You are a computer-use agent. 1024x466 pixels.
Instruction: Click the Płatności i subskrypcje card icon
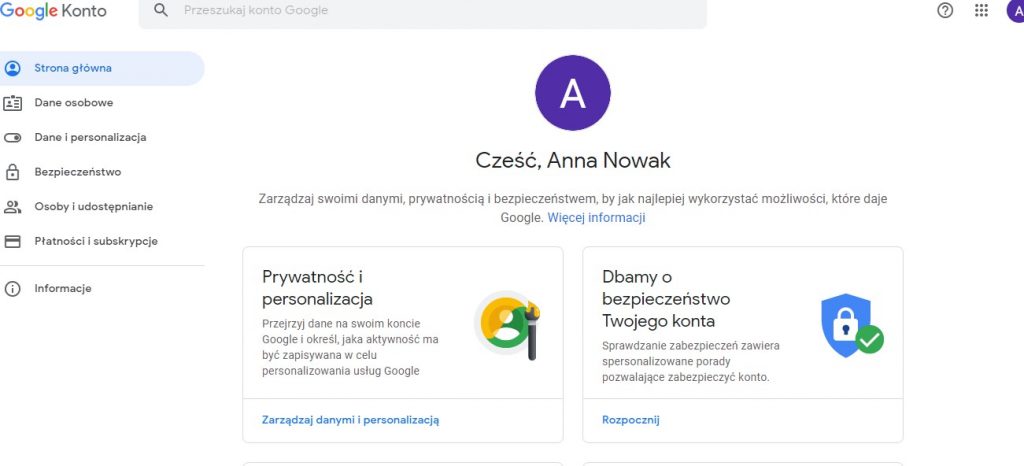13,241
